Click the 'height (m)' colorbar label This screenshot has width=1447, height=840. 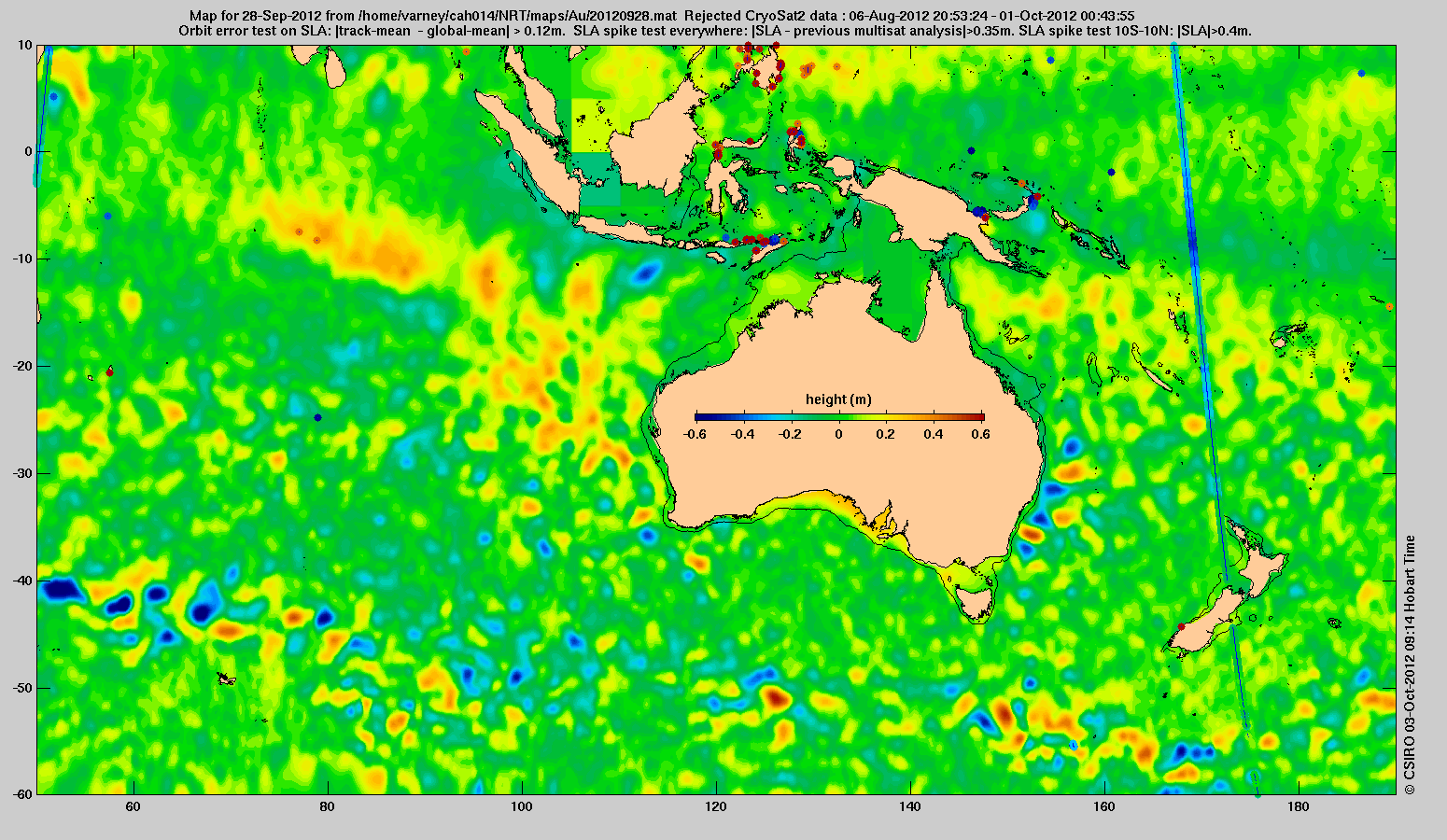coord(838,399)
